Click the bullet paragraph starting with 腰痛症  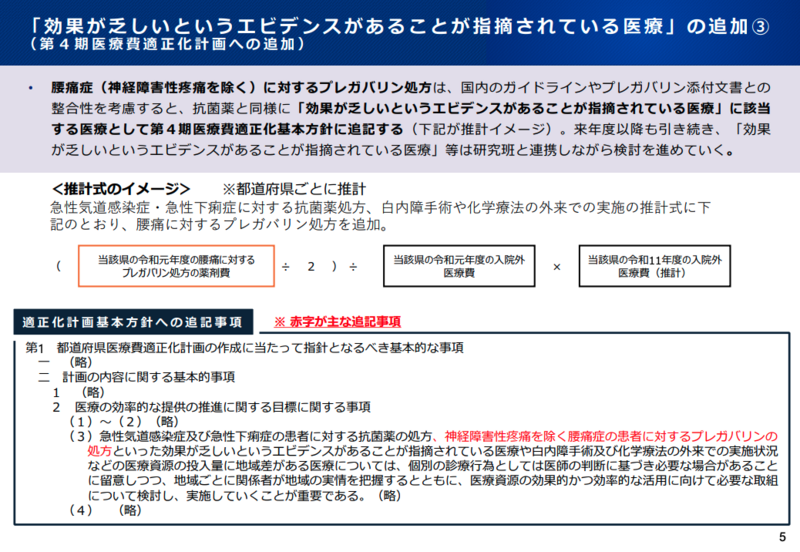click(x=400, y=120)
